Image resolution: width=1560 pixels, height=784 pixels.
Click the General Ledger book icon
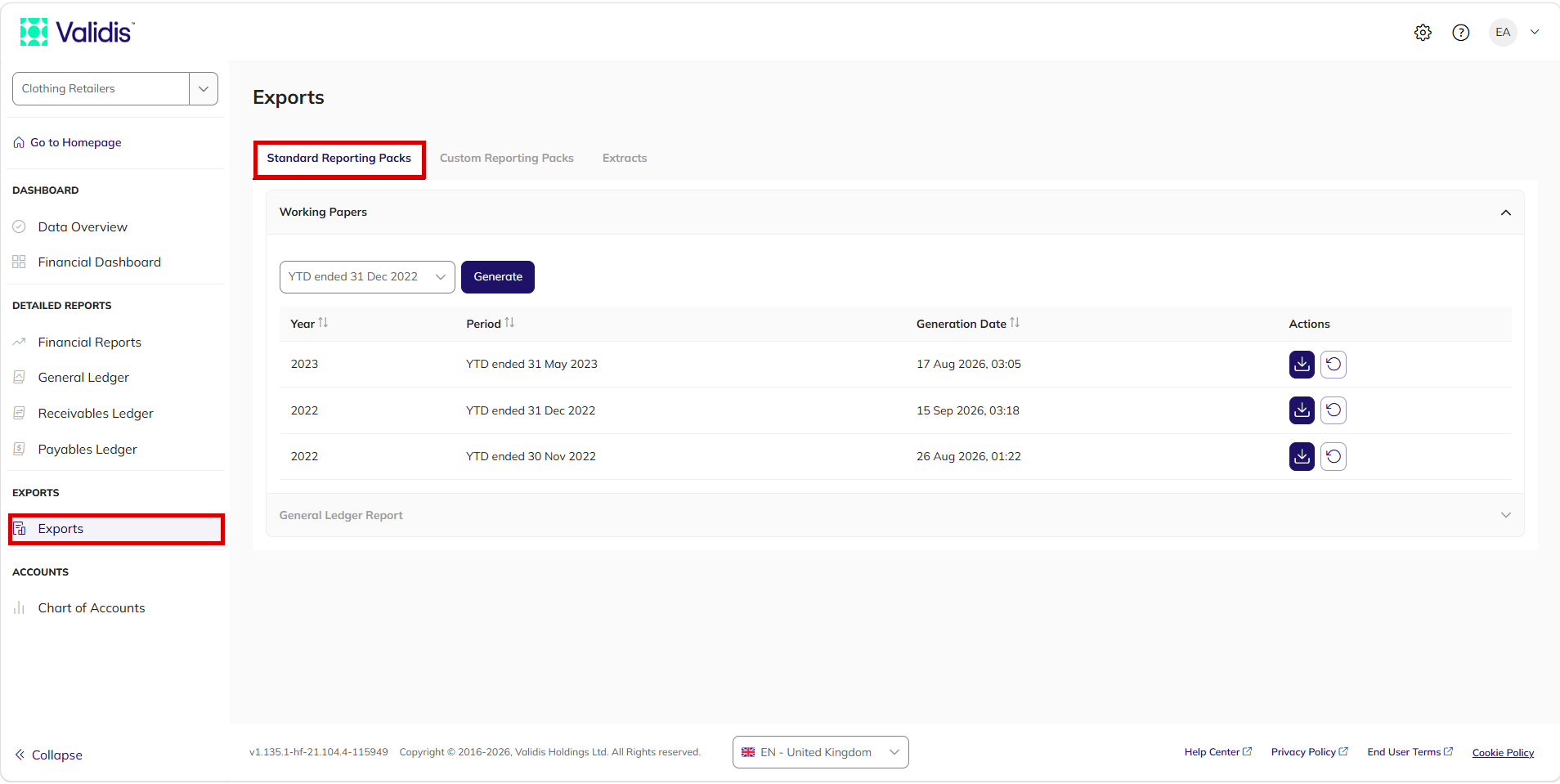click(19, 377)
